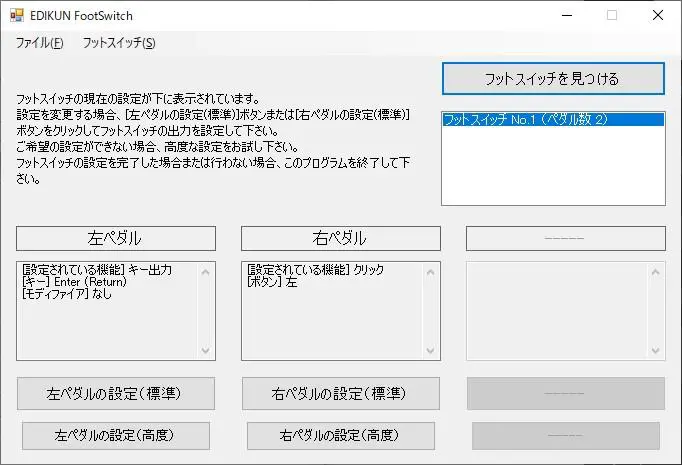The image size is (682, 465).
Task: Minimize the EDIKUN FootSwitch window
Action: (567, 15)
